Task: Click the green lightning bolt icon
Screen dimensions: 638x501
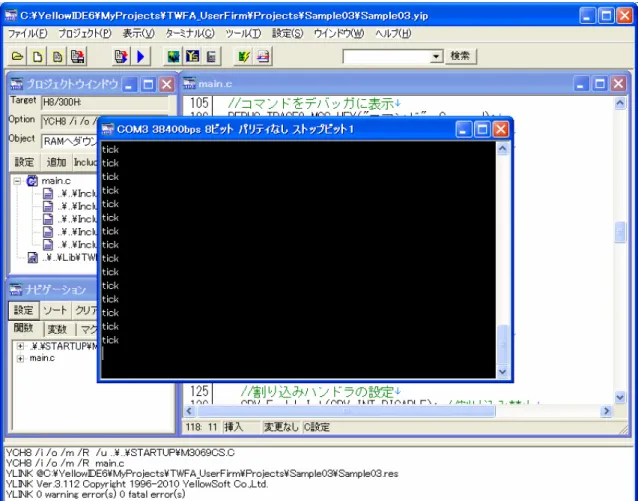Action: (x=244, y=57)
